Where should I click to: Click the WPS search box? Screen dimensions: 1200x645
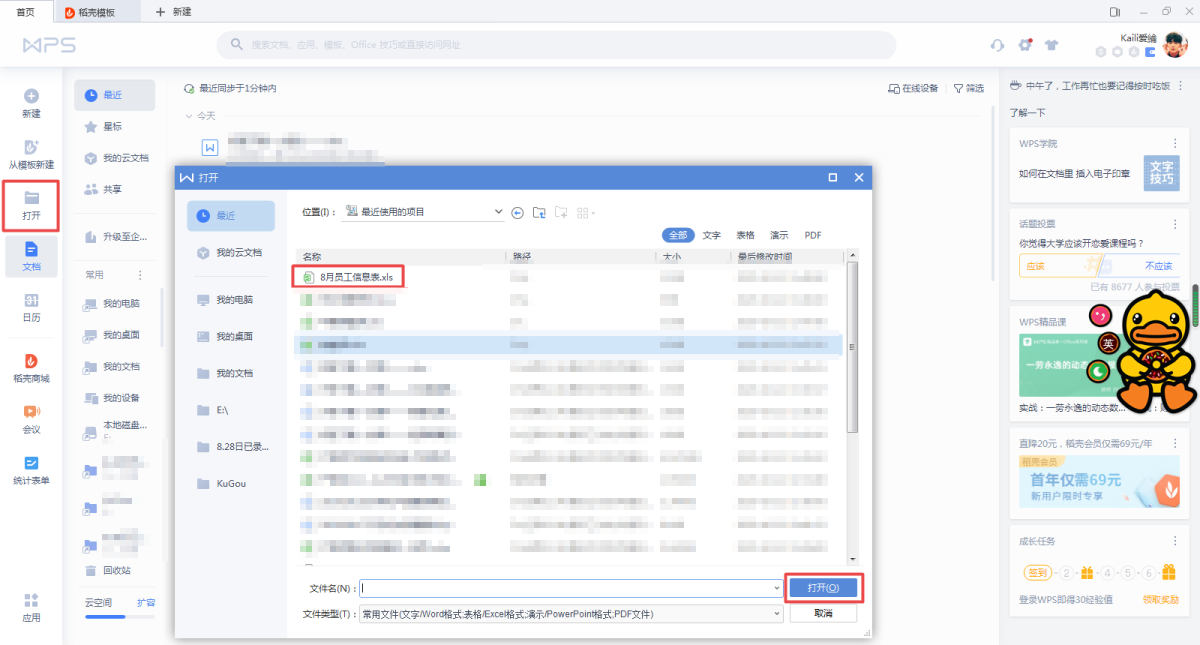coord(556,45)
